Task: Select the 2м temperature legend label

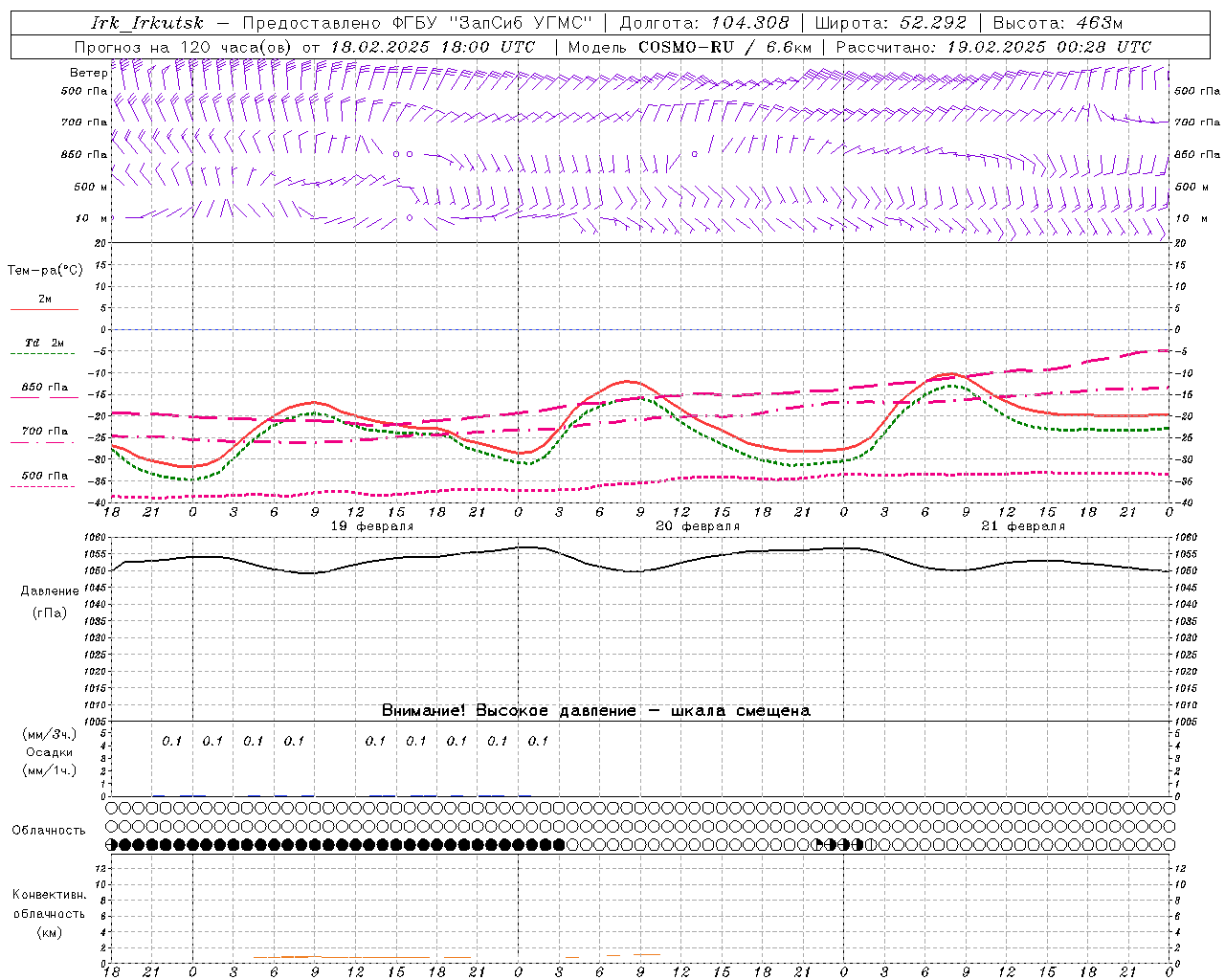Action: coord(45,300)
